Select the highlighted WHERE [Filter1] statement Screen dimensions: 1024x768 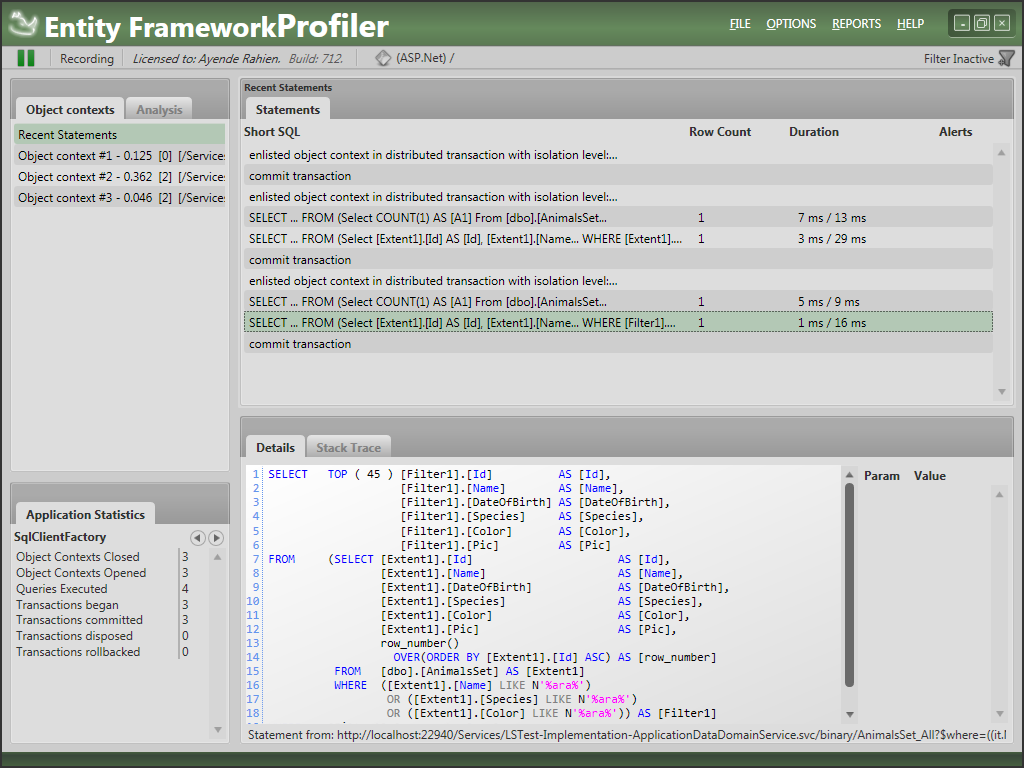click(x=618, y=323)
